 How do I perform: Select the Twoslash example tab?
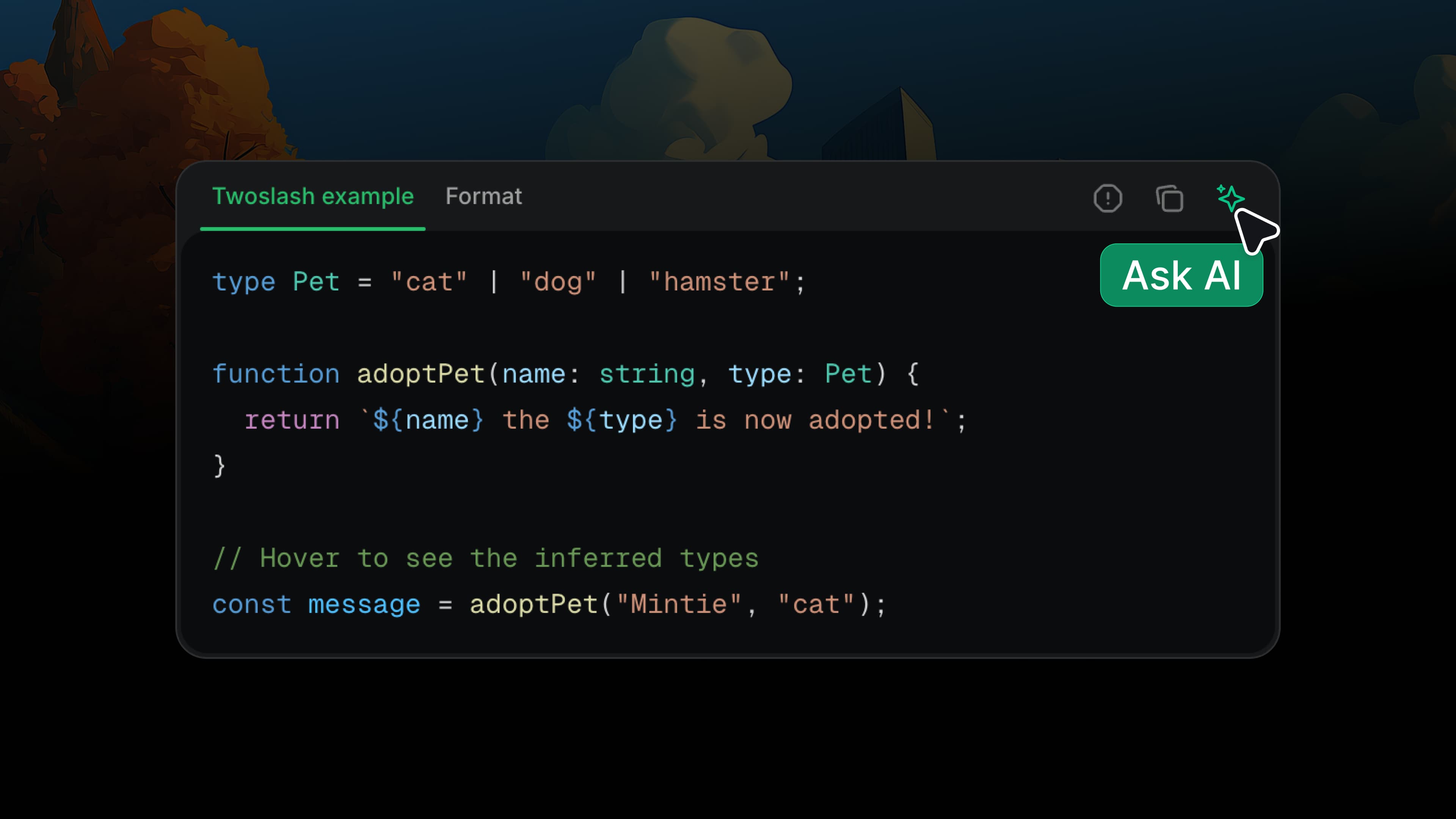(312, 196)
